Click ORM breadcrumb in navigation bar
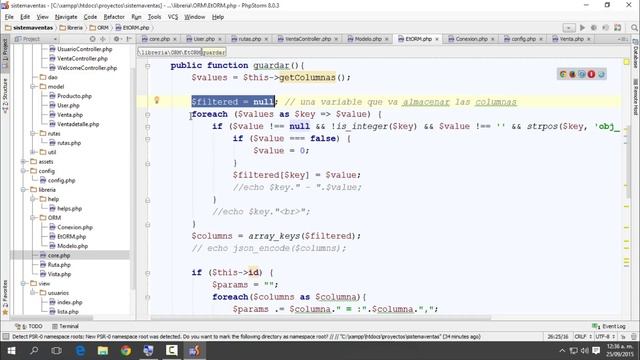The height and width of the screenshot is (360, 640). pos(99,28)
